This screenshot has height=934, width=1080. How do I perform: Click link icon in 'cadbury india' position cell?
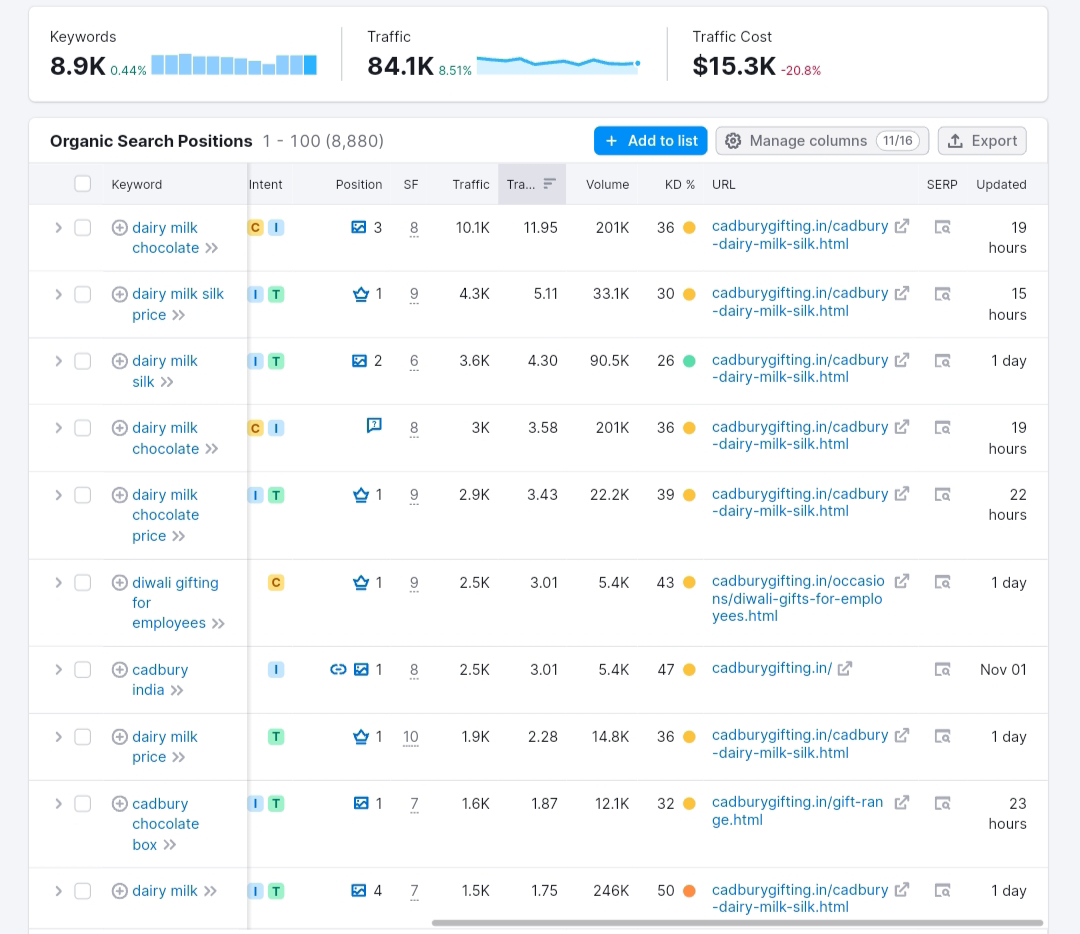click(x=338, y=670)
